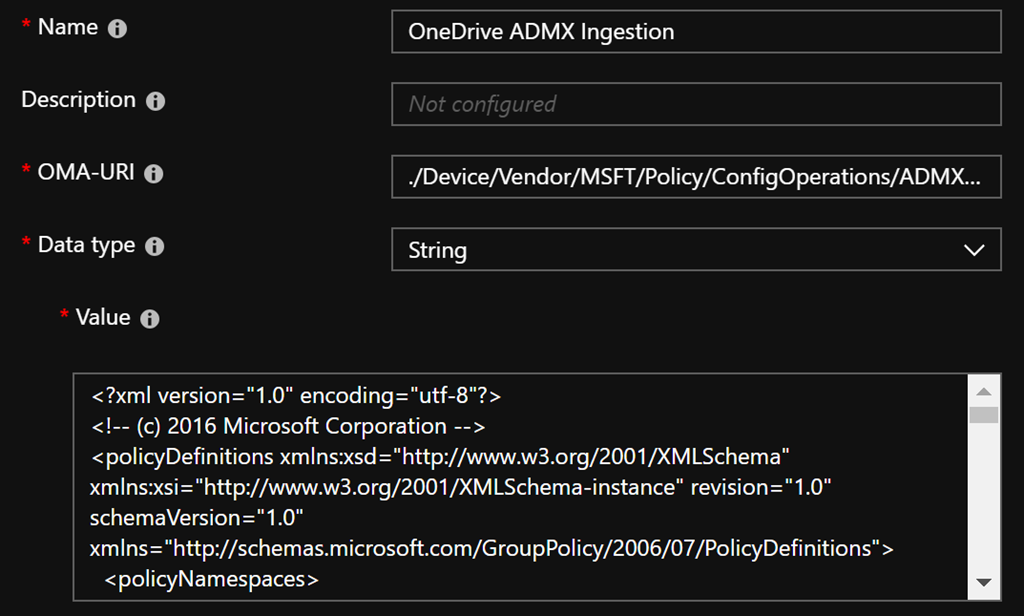Click the Name field containing OneDrive ADMX Ingestion
1024x616 pixels.
coord(696,31)
